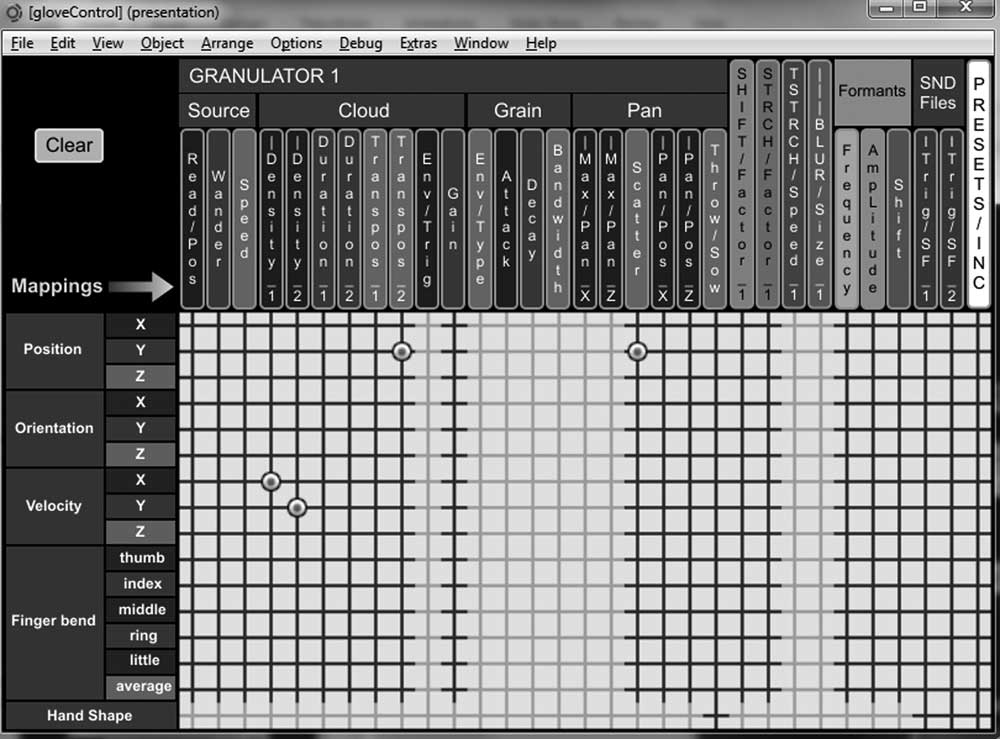Select the Finger bend average row label

point(141,687)
